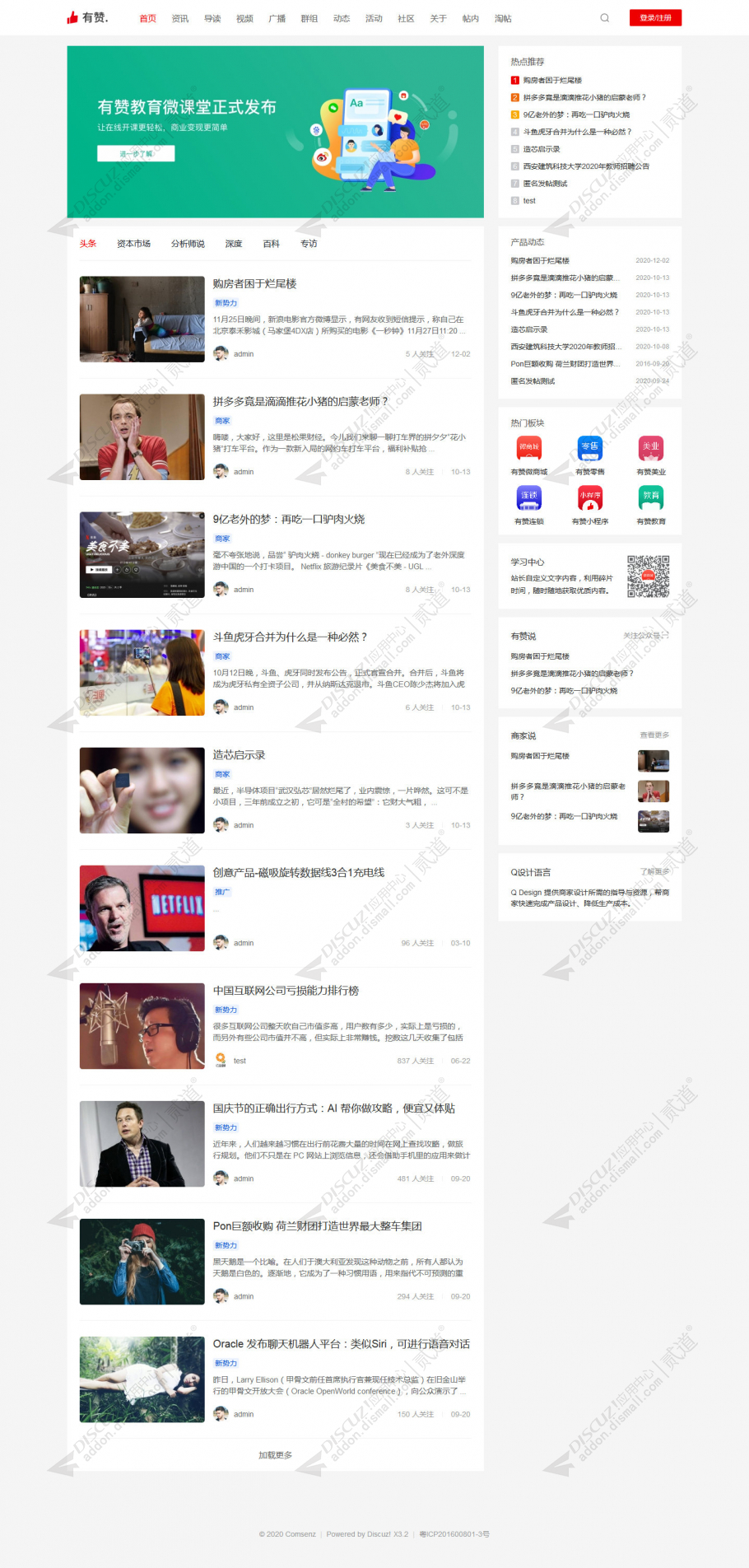749x1568 pixels.
Task: Click Comsenz link in footer
Action: tap(299, 1534)
